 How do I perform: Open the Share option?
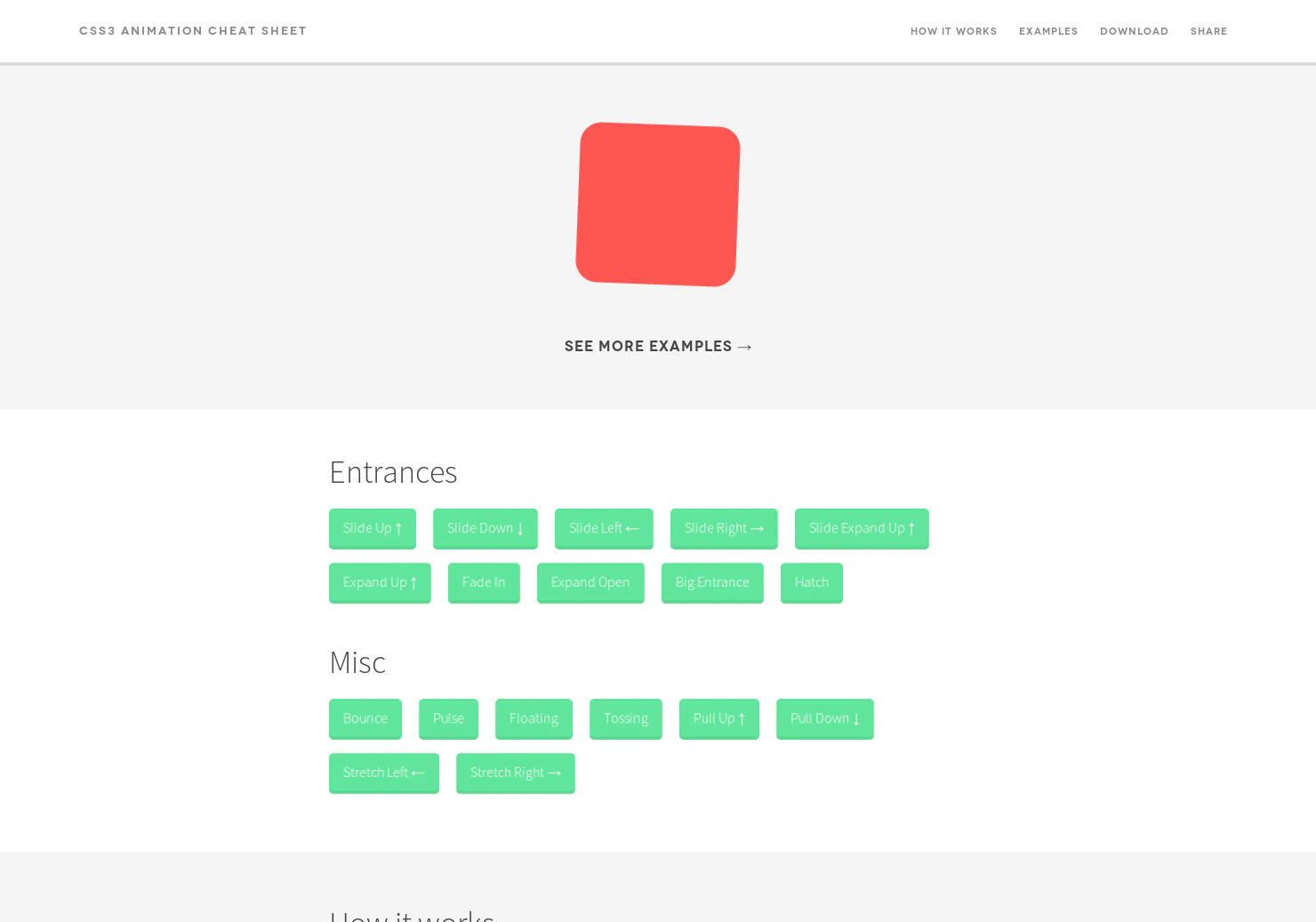coord(1208,31)
